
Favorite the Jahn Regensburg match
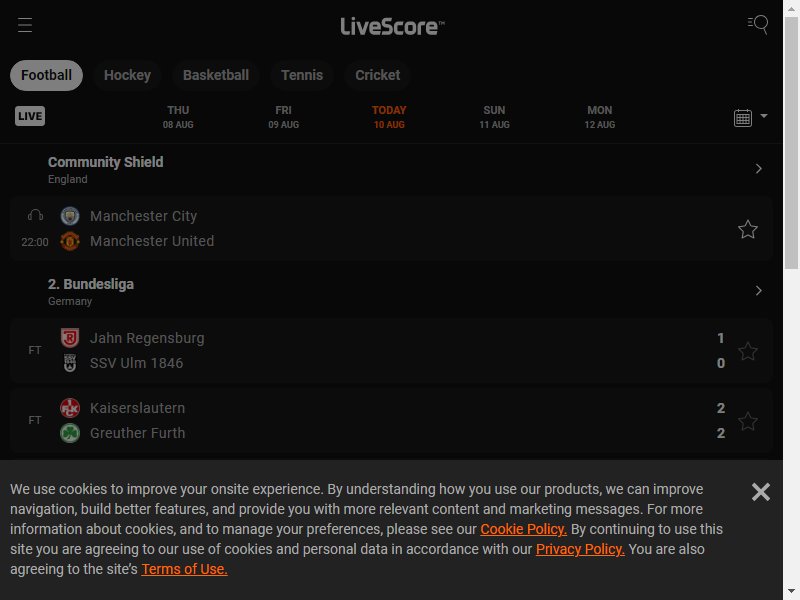[x=747, y=351]
